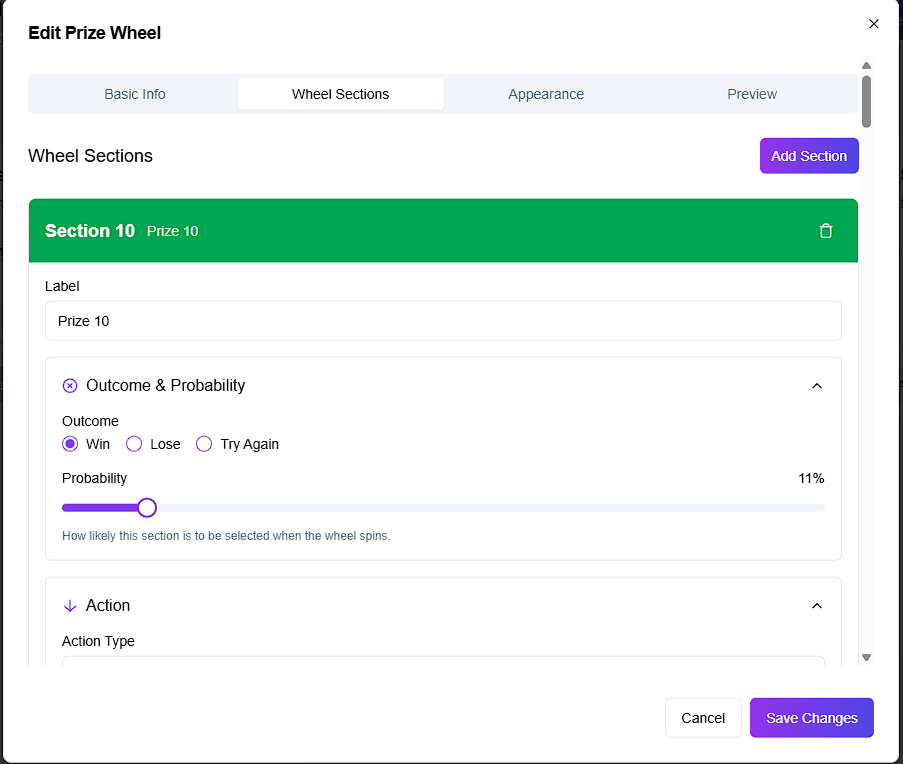Open the Appearance tab
The width and height of the screenshot is (903, 764).
pyautogui.click(x=546, y=94)
